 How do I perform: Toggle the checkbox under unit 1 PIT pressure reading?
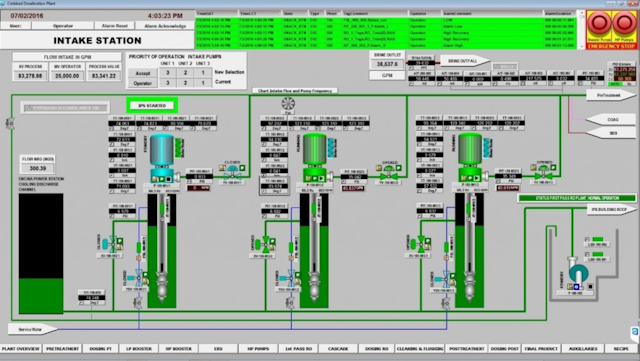pyautogui.click(x=111, y=216)
